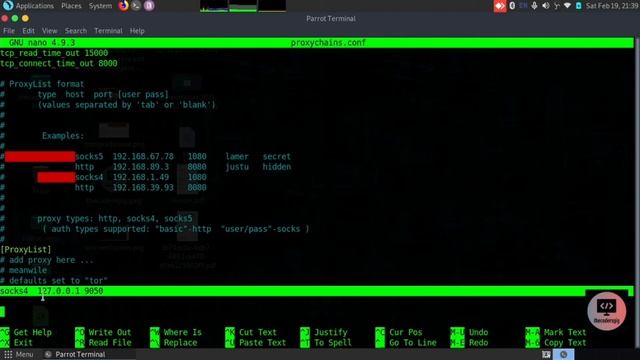Open the terminal Search menu
This screenshot has height=360, width=640.
[76, 31]
